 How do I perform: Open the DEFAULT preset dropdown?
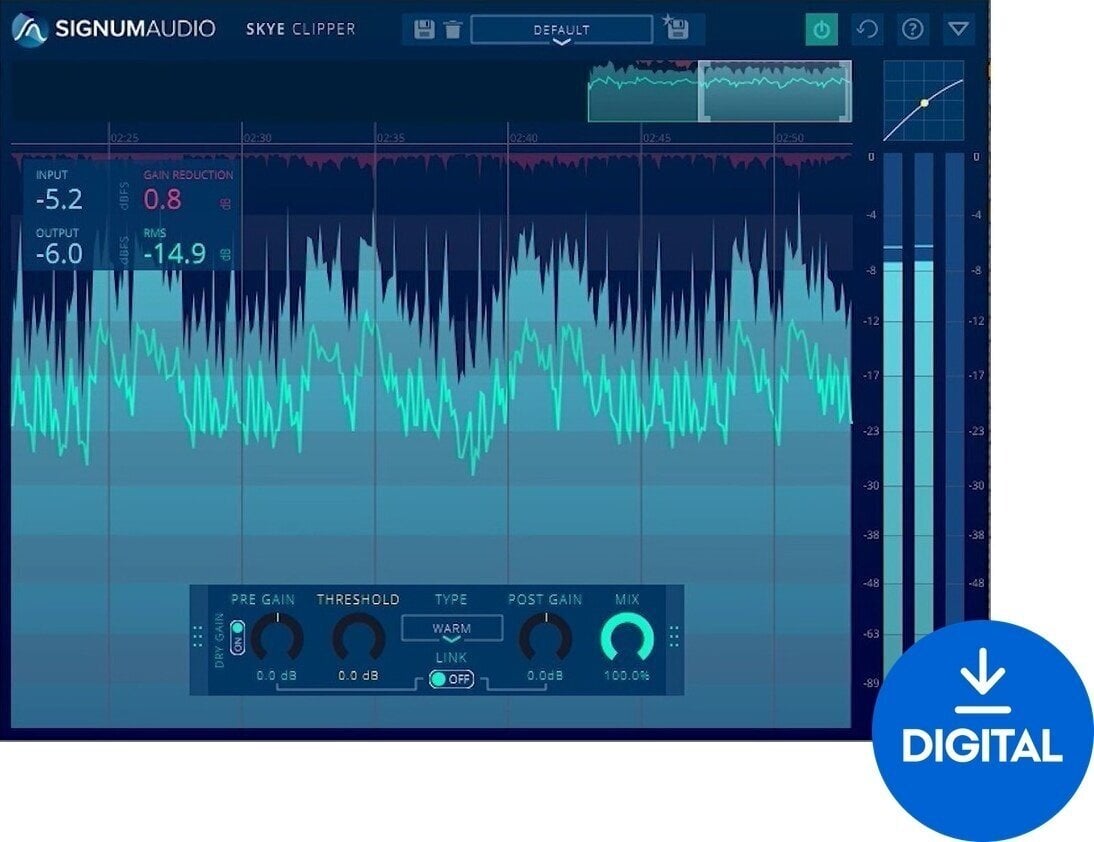click(562, 30)
